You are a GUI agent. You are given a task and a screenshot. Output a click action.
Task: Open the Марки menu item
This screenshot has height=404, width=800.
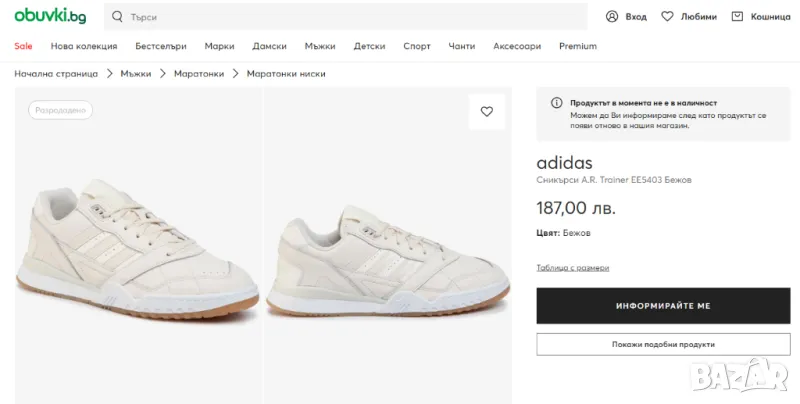coord(220,46)
